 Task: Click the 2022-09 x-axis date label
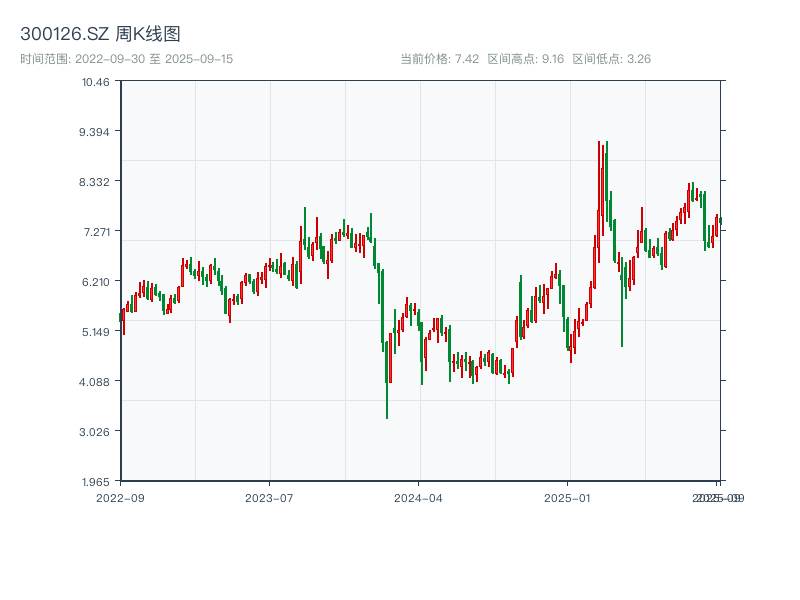click(120, 497)
